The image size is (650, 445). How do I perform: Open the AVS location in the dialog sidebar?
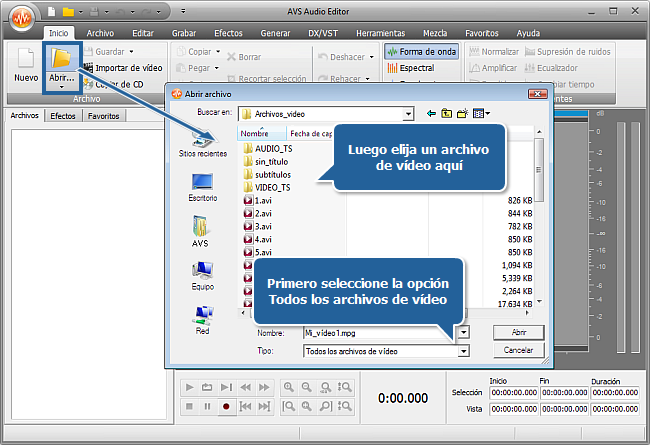click(200, 231)
